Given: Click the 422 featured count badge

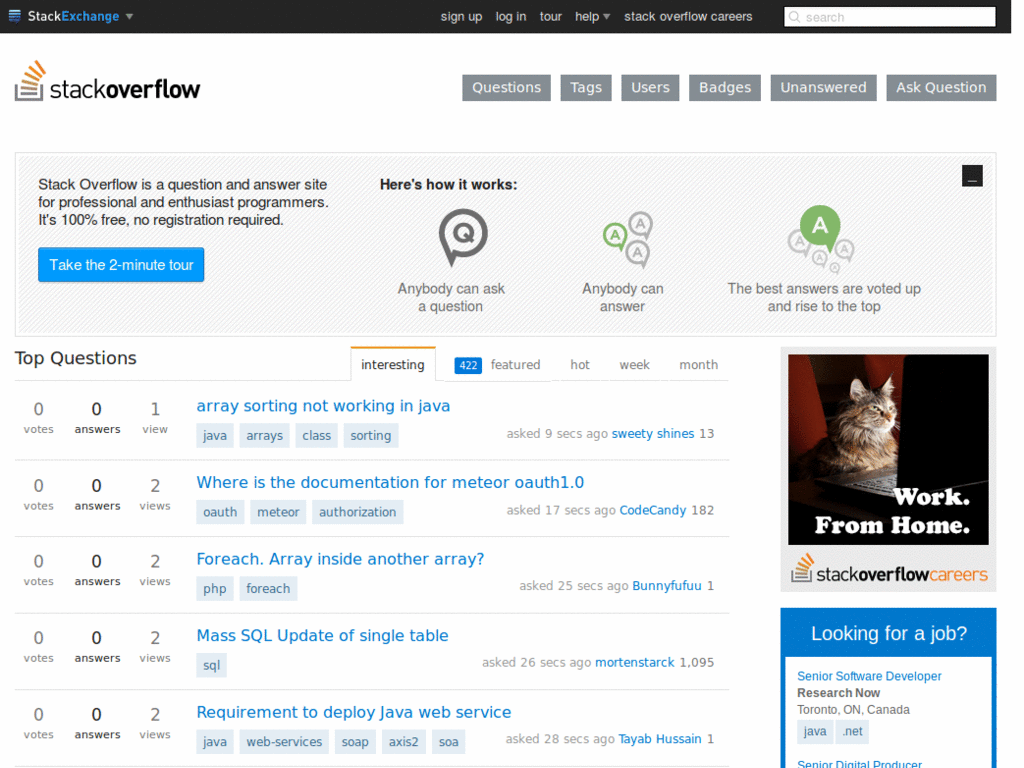Looking at the screenshot, I should (x=468, y=365).
